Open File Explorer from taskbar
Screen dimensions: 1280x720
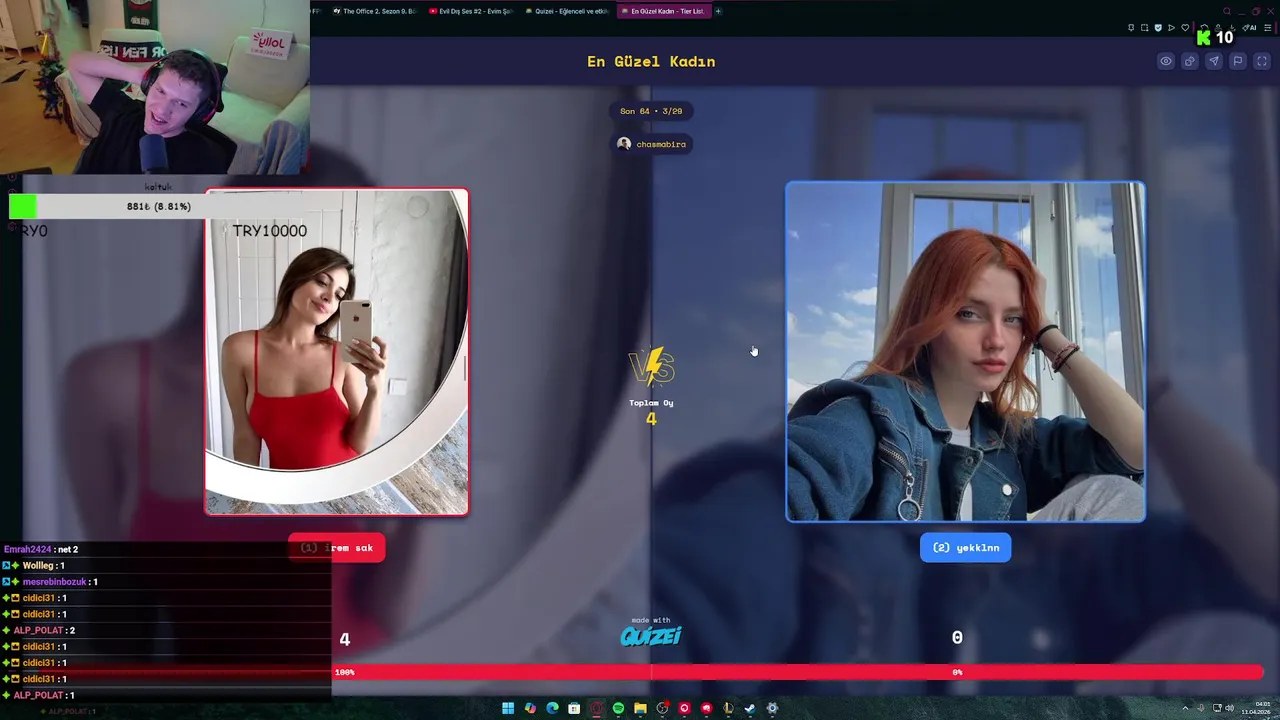point(640,708)
